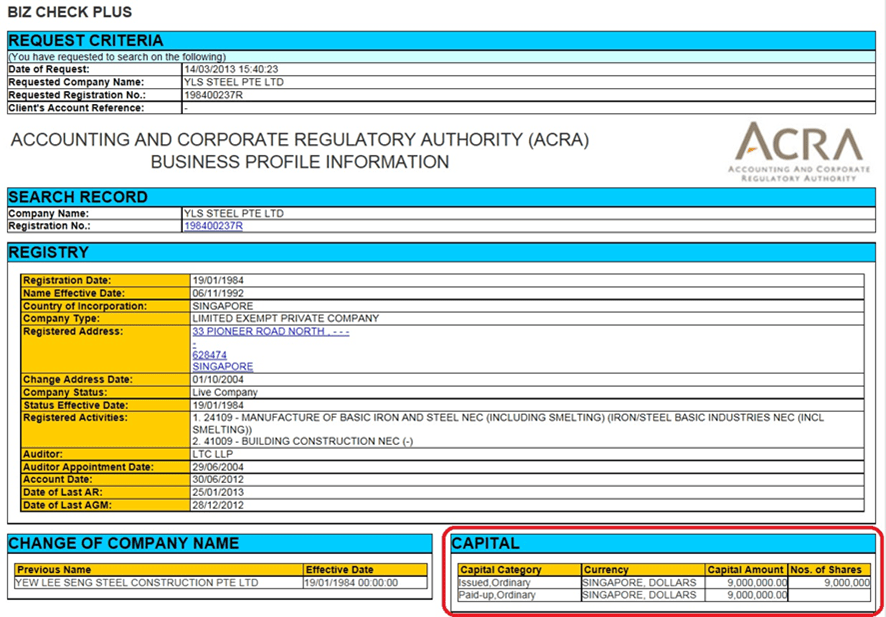Click the SEARCH RECORD section header
The height and width of the screenshot is (617, 886).
(x=442, y=197)
